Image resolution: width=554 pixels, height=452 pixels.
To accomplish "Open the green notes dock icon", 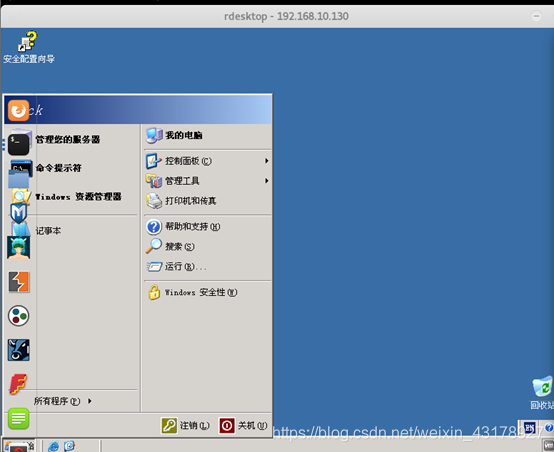I will coord(18,418).
